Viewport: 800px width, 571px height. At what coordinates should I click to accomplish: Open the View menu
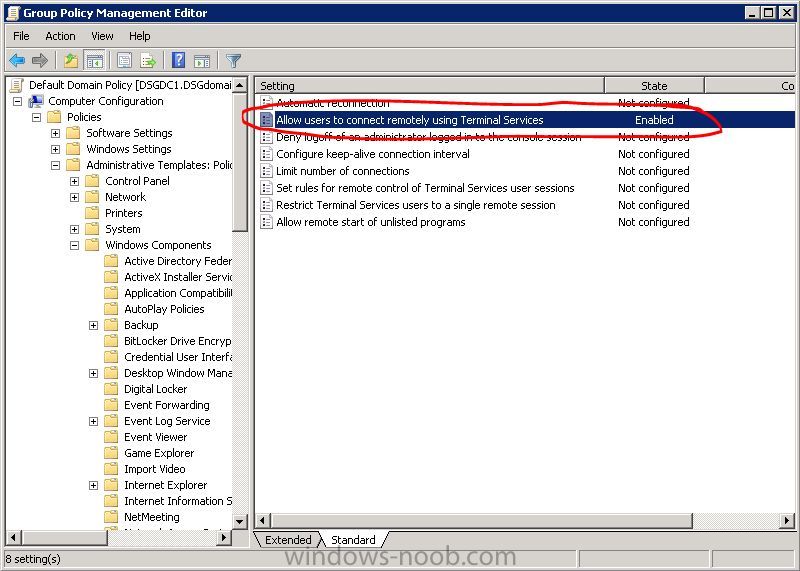point(102,36)
